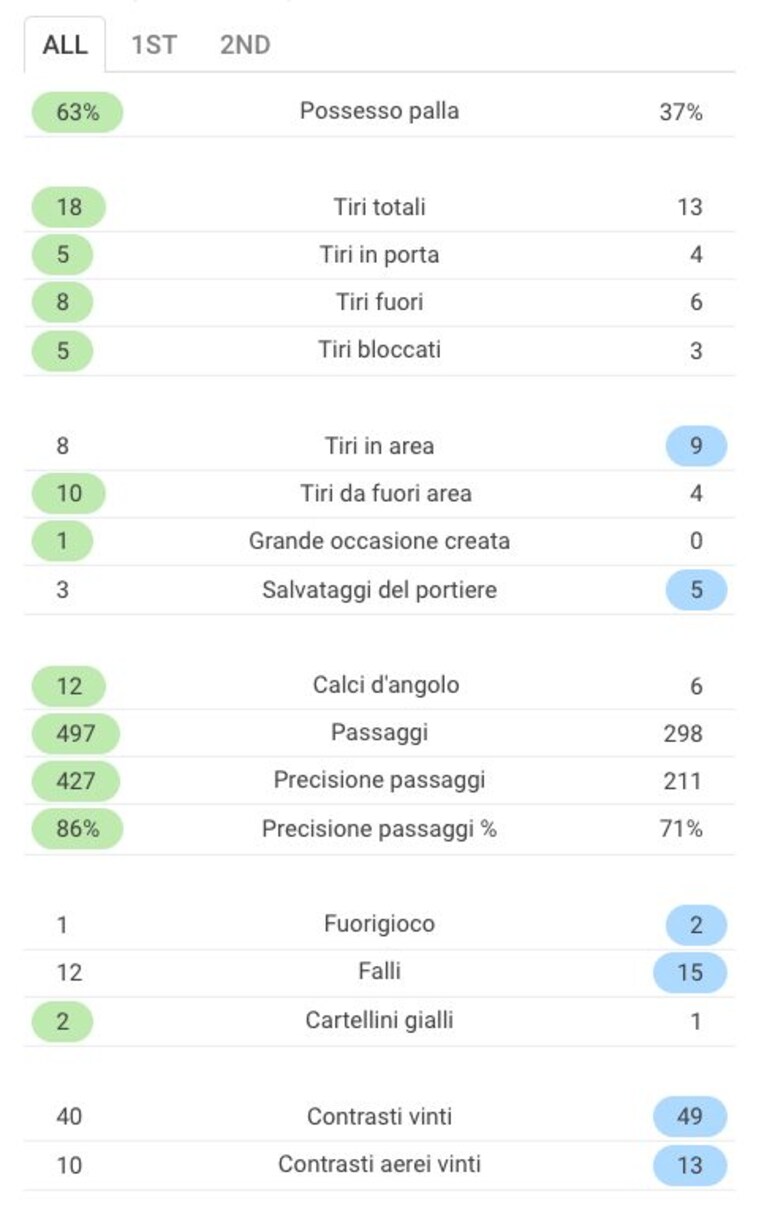Click the 18 Tiri totali green badge

tap(68, 207)
